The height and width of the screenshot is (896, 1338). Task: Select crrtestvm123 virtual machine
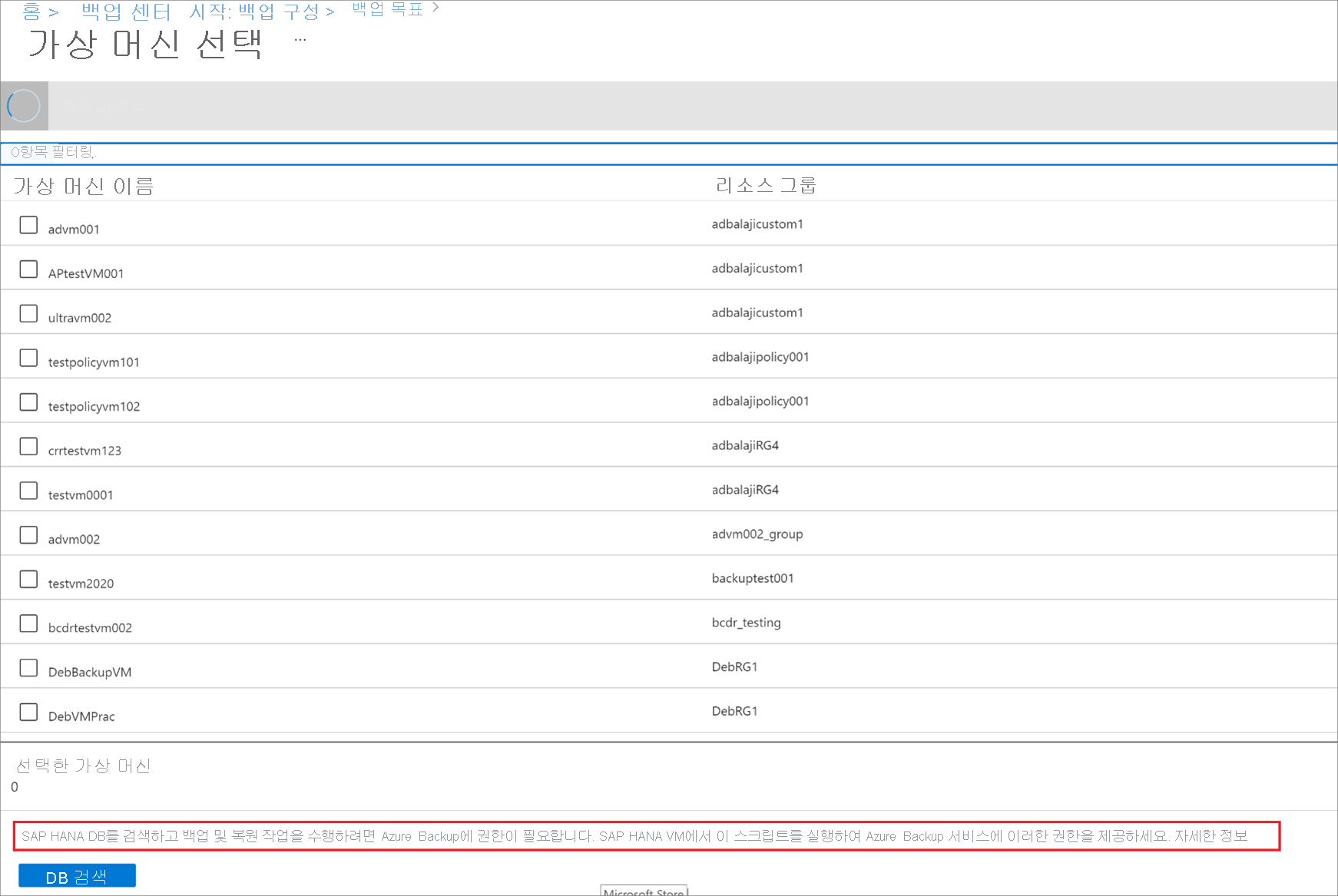(x=28, y=446)
